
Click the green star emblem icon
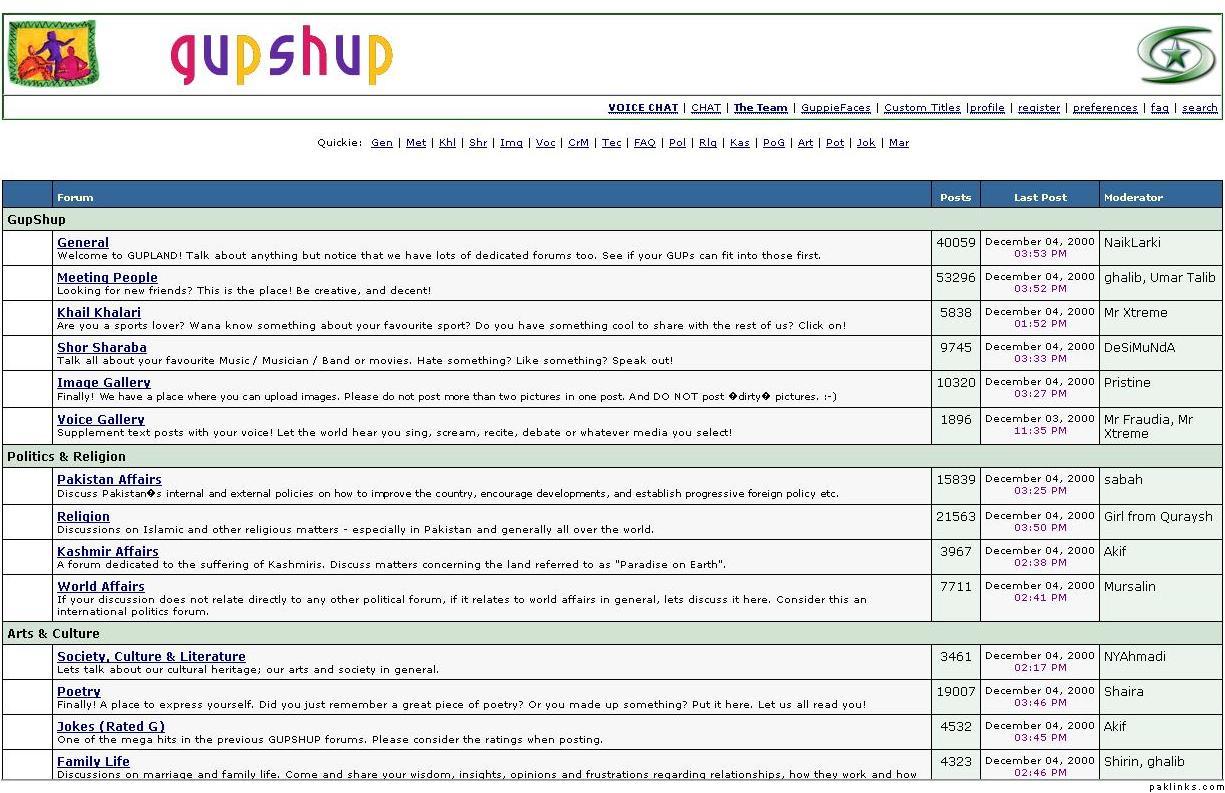point(1176,55)
